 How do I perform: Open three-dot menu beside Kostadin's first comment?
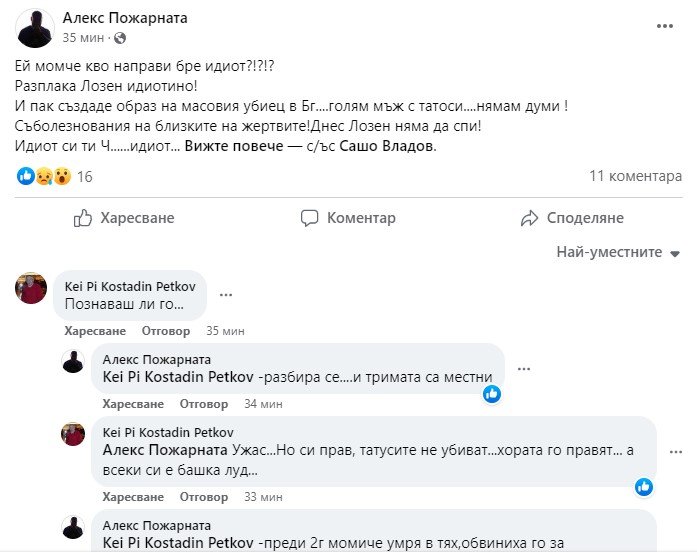tap(226, 295)
